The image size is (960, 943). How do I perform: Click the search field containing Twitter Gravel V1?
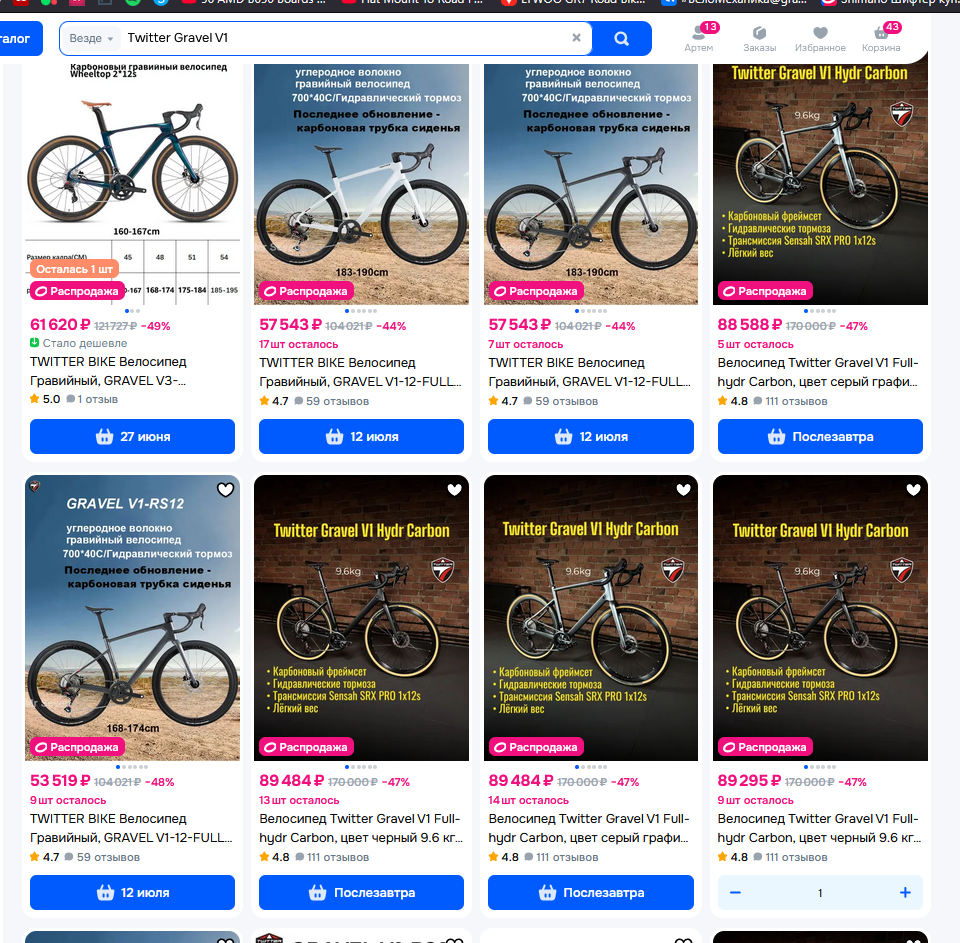click(346, 38)
